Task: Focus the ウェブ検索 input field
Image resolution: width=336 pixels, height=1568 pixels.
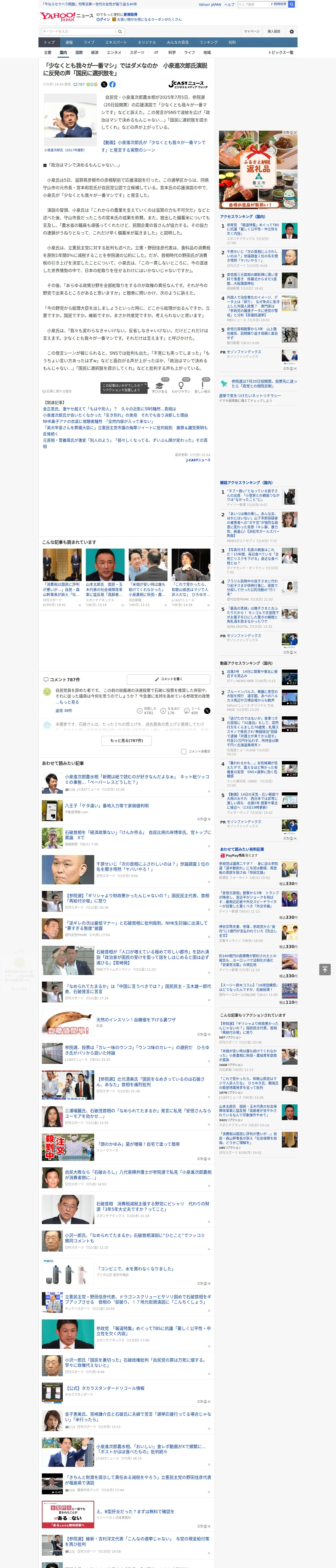Action: (254, 4)
